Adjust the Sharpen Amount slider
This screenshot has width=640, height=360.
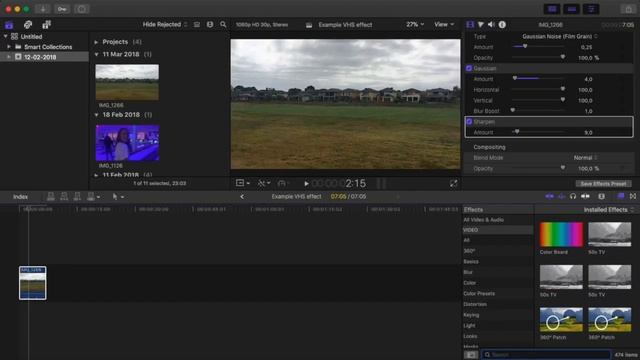[x=517, y=132]
